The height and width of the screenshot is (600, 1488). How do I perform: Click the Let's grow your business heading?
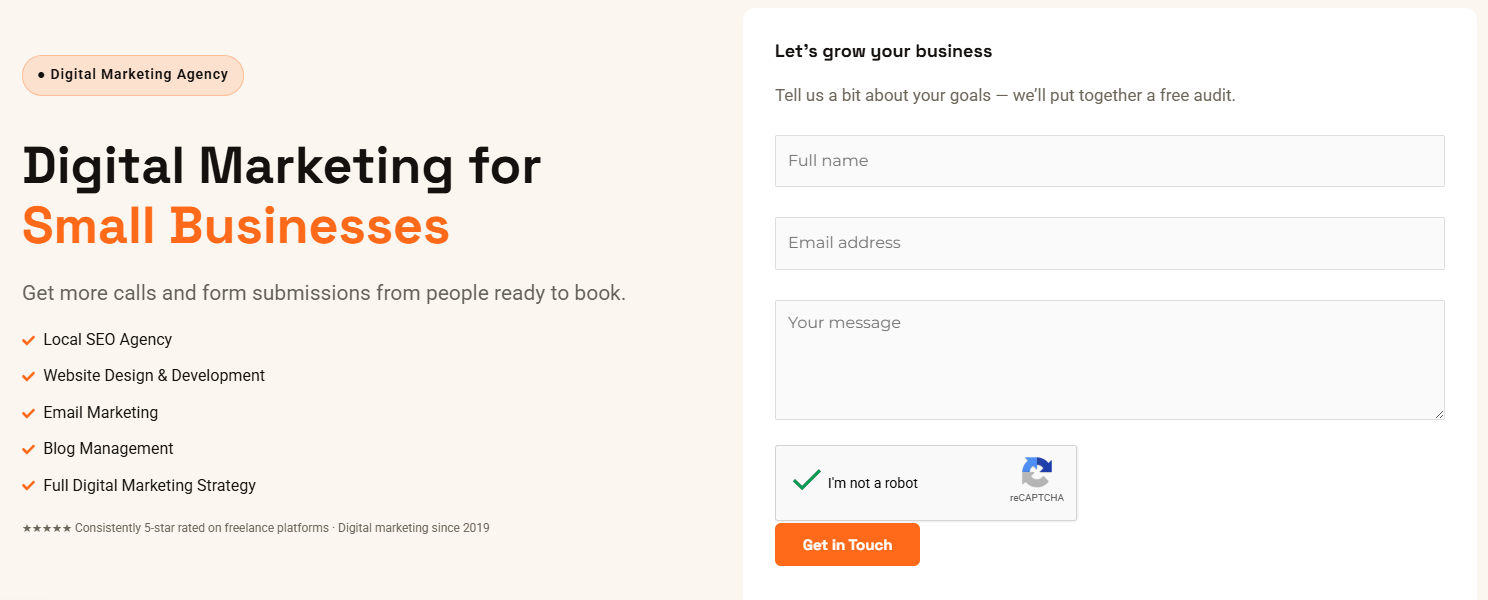pyautogui.click(x=883, y=51)
